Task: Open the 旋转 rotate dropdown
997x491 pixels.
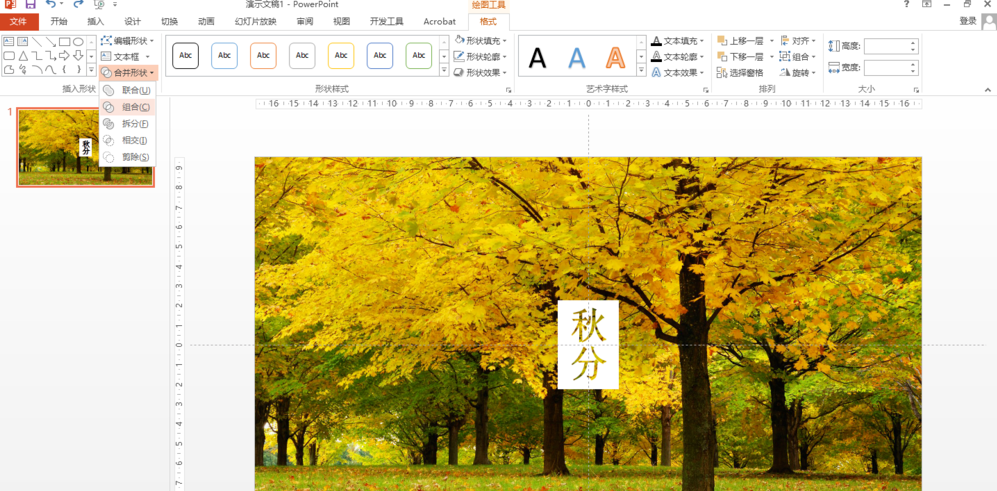Action: [797, 73]
